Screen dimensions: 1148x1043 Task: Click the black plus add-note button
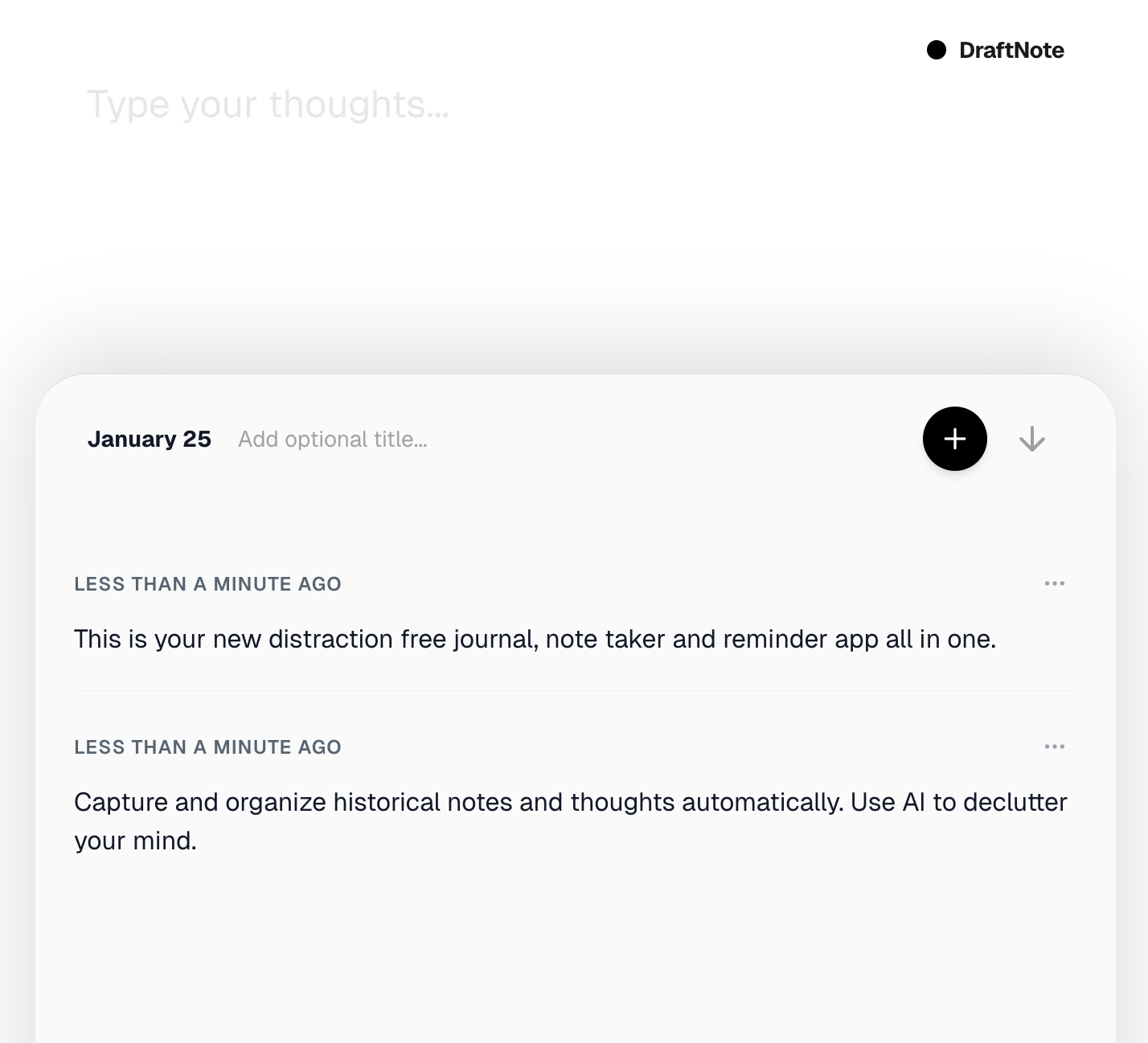point(954,439)
